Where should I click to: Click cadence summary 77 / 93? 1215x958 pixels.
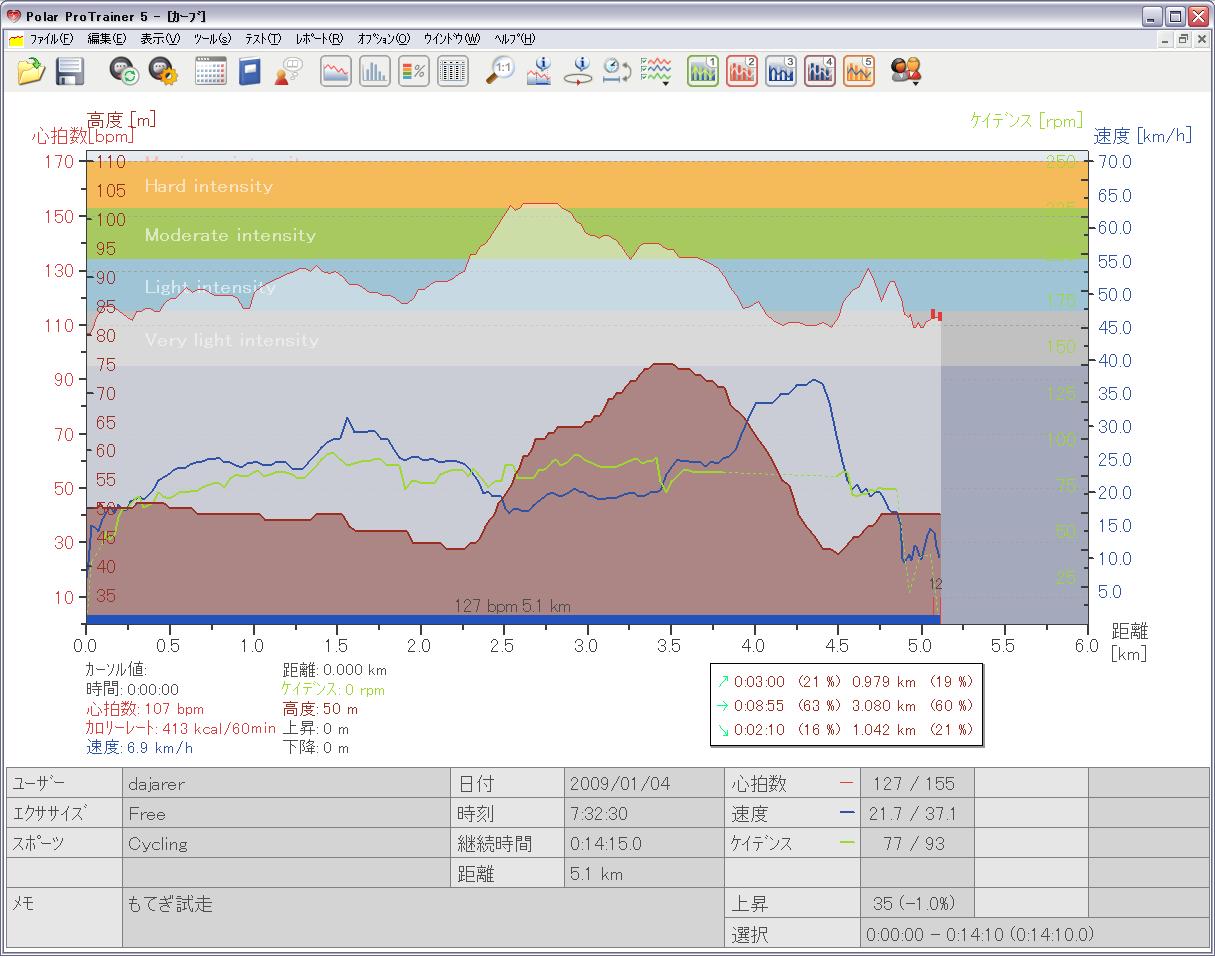[x=917, y=844]
